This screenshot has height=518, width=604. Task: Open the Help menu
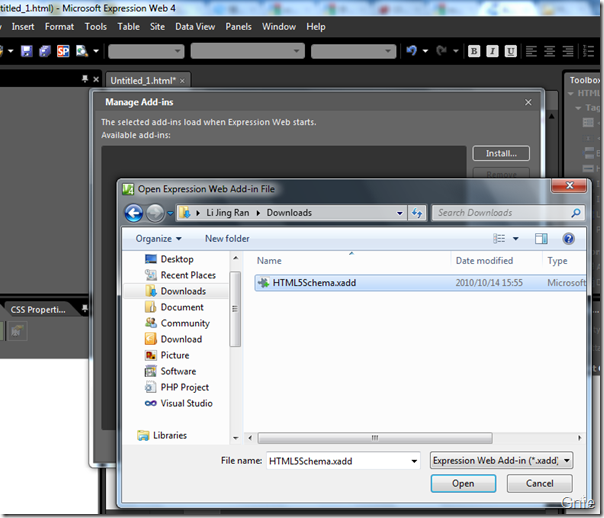[x=316, y=27]
